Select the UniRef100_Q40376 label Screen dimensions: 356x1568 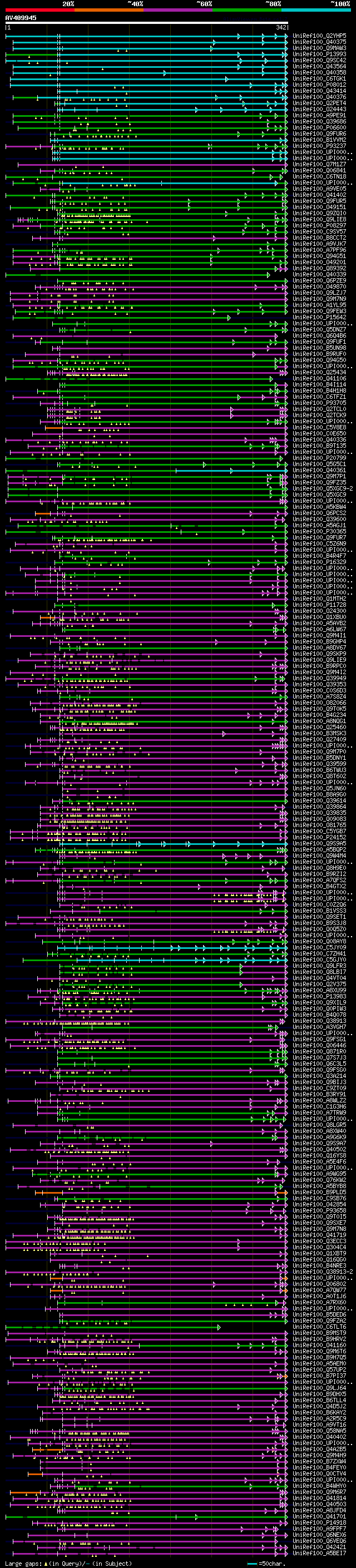tap(319, 97)
